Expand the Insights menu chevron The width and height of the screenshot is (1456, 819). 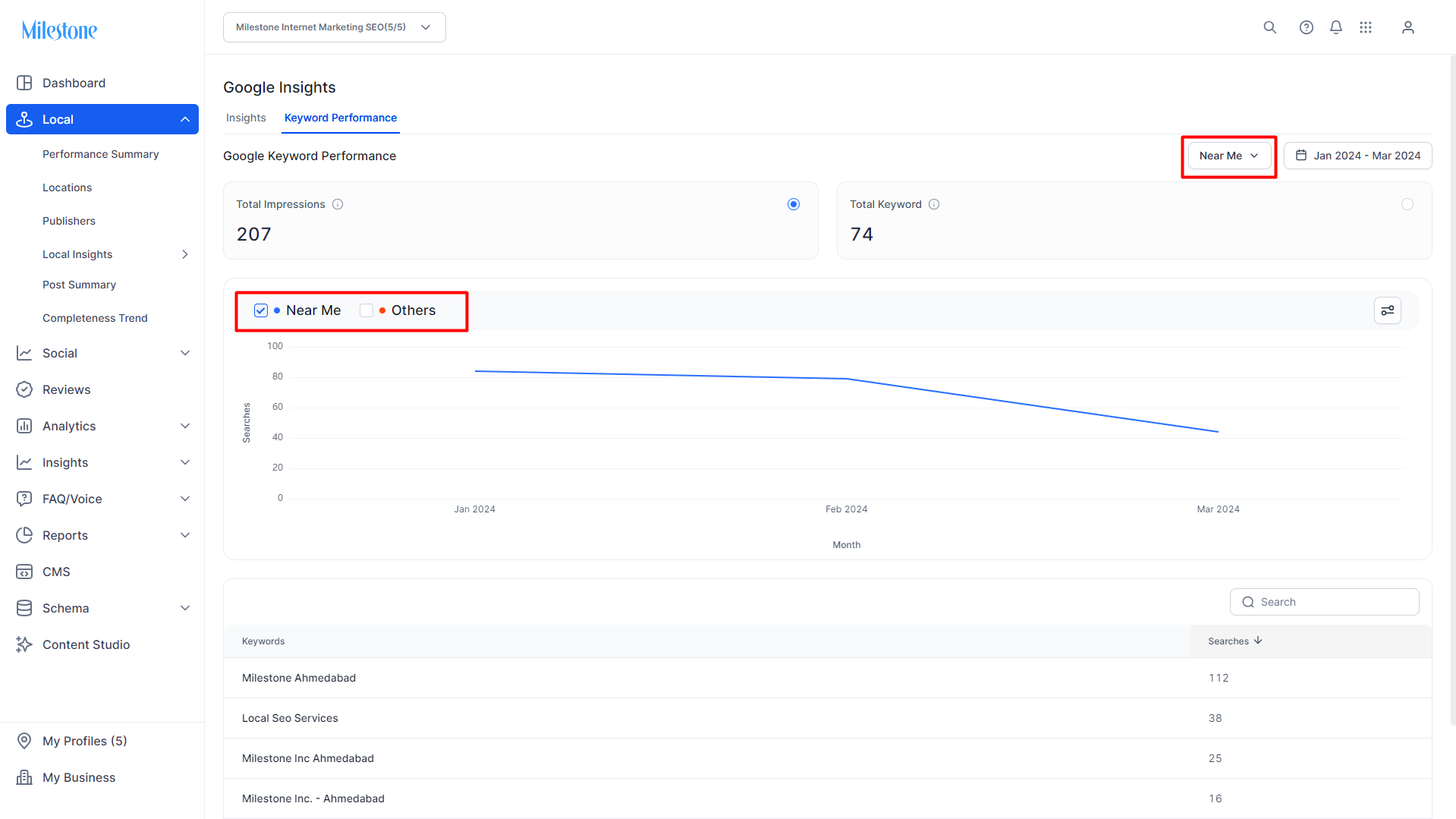coord(185,462)
